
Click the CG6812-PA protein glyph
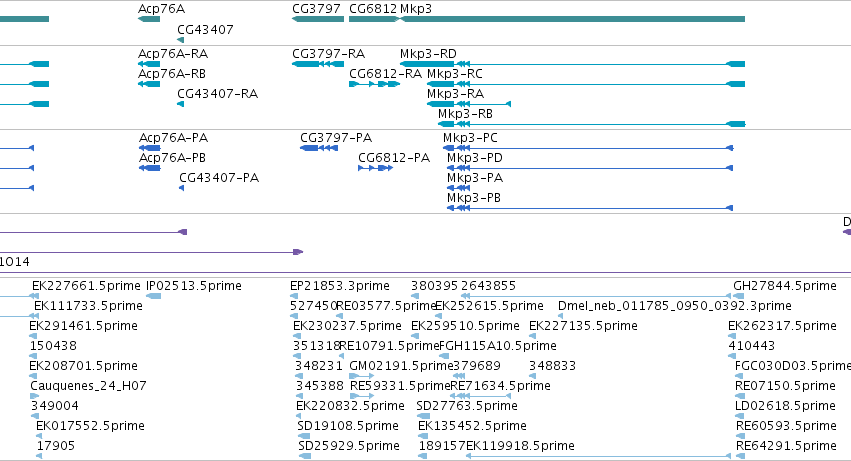(x=376, y=168)
